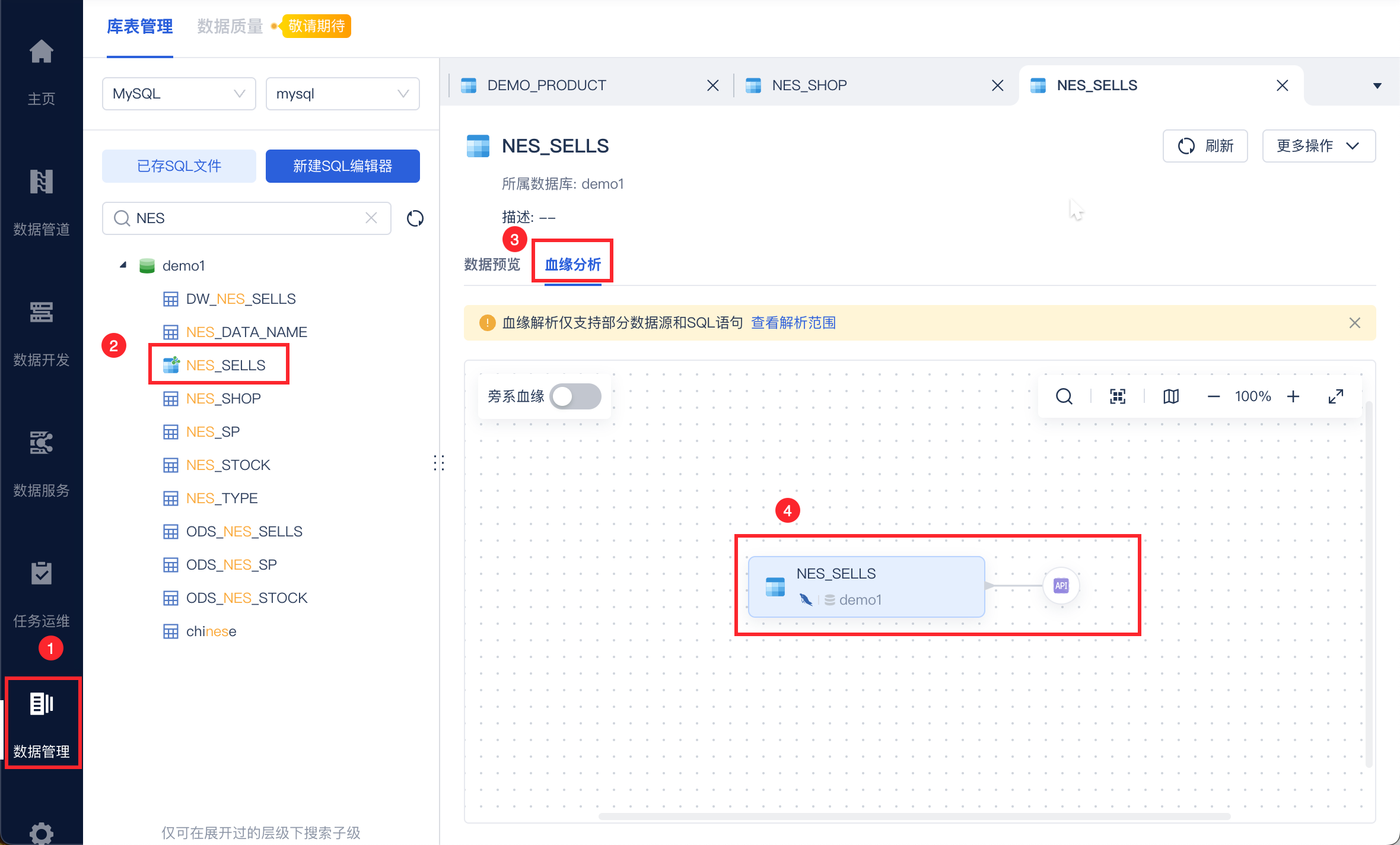
Task: Enable the 旁系血缘 switch
Action: 575,396
